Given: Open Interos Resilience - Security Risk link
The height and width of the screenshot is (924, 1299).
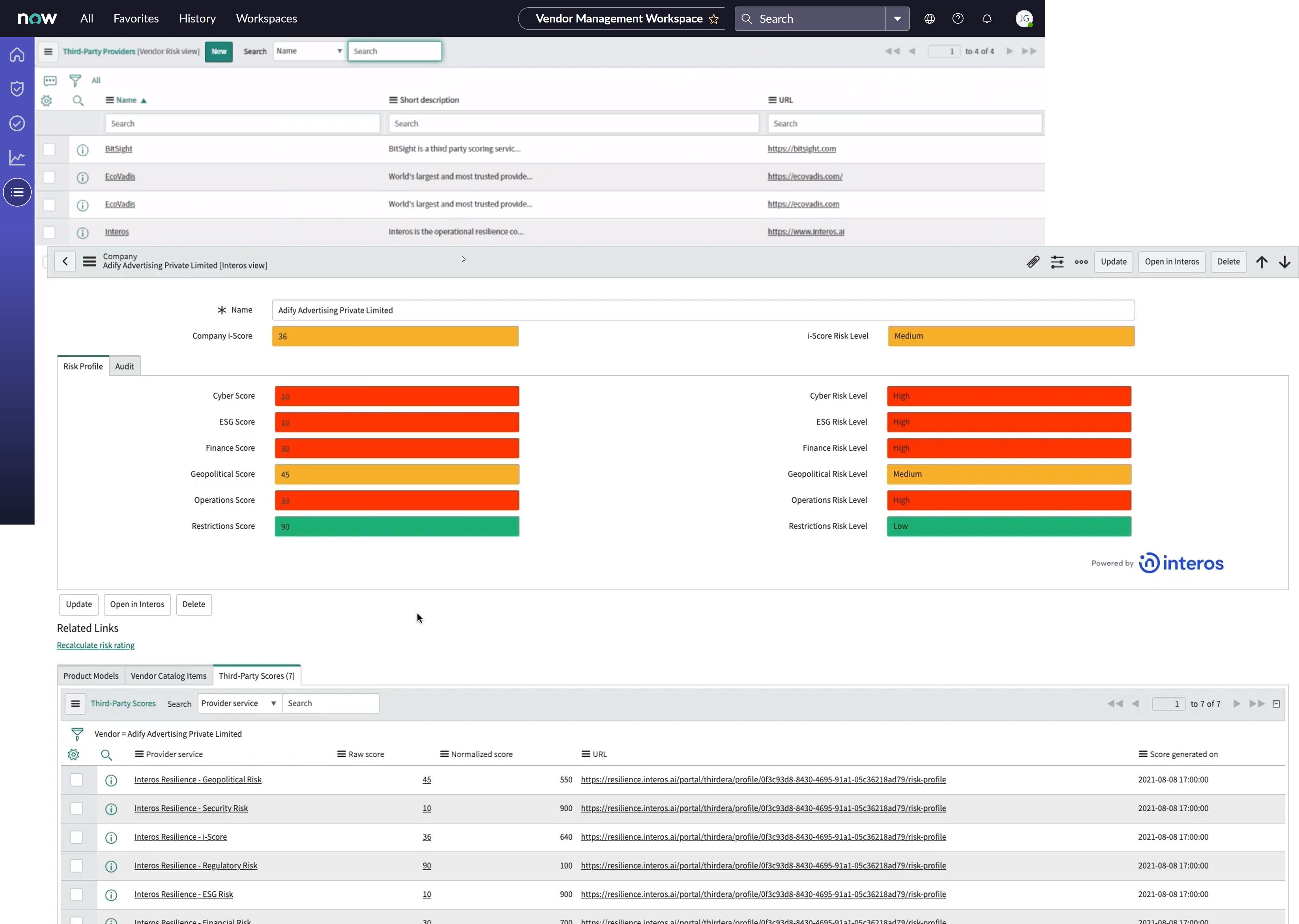Looking at the screenshot, I should (191, 809).
